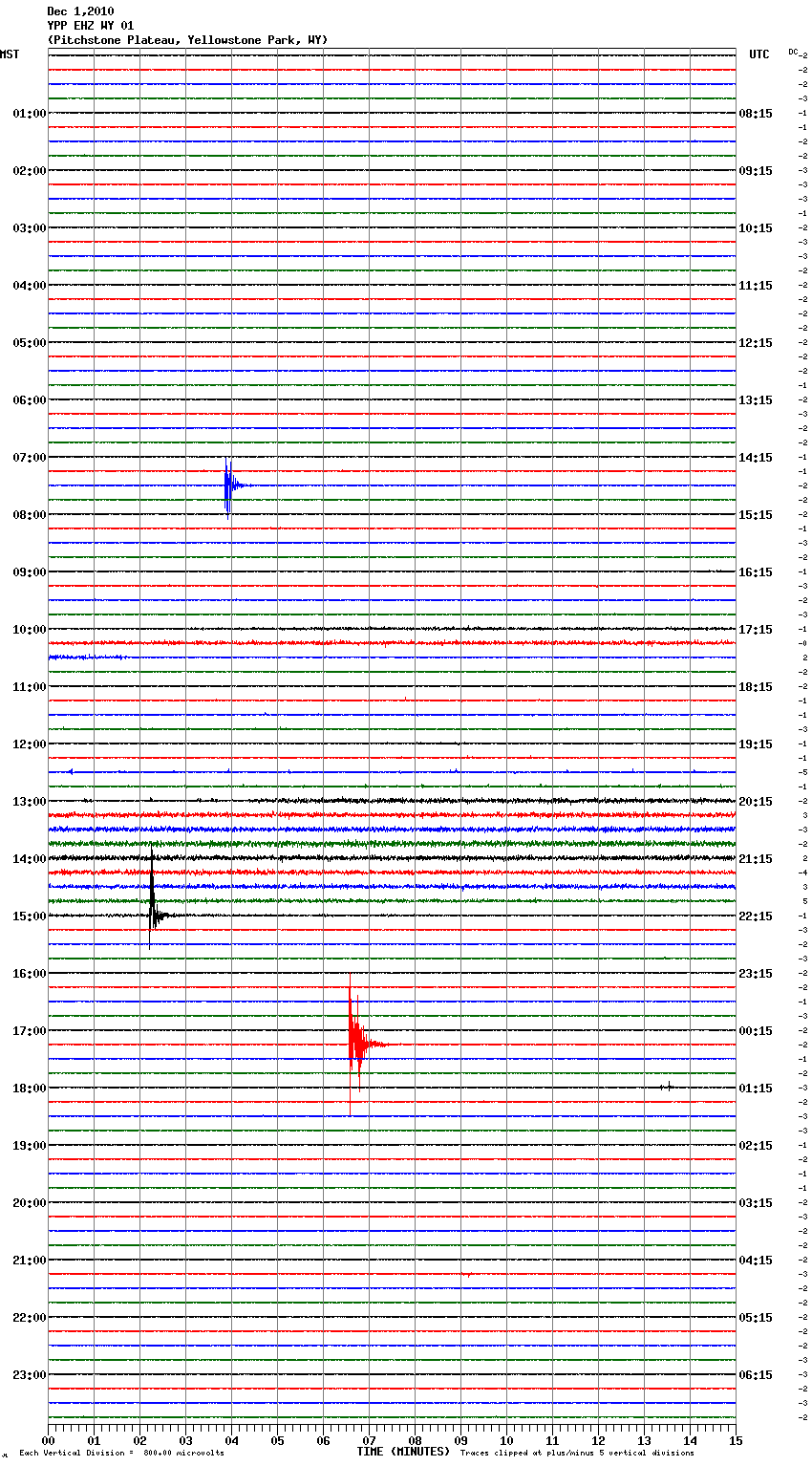Image resolution: width=812 pixels, height=1466 pixels.
Task: Click the "21:00" MST time label
Action: (x=29, y=1261)
